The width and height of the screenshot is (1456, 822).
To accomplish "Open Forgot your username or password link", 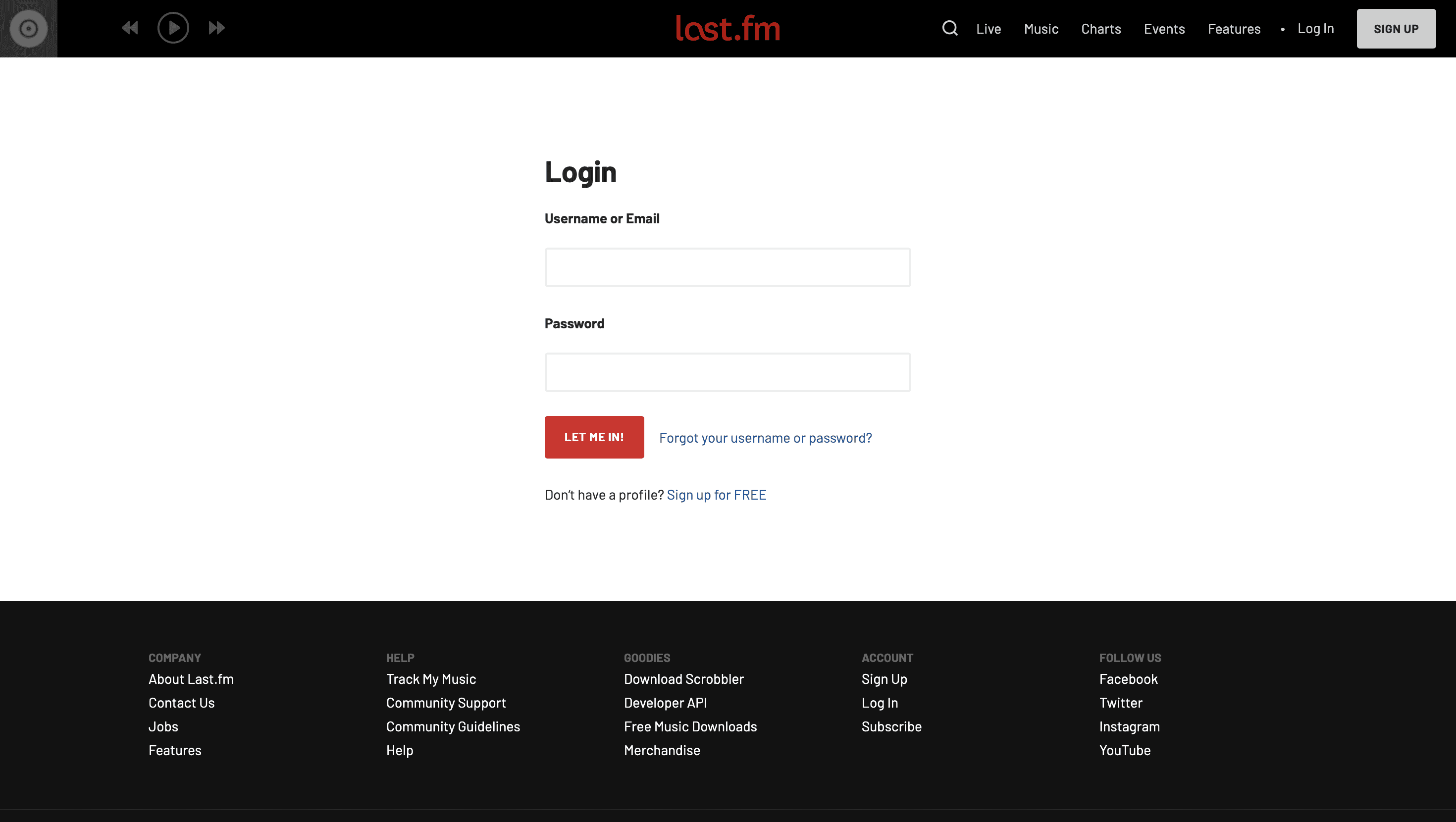I will coord(765,438).
